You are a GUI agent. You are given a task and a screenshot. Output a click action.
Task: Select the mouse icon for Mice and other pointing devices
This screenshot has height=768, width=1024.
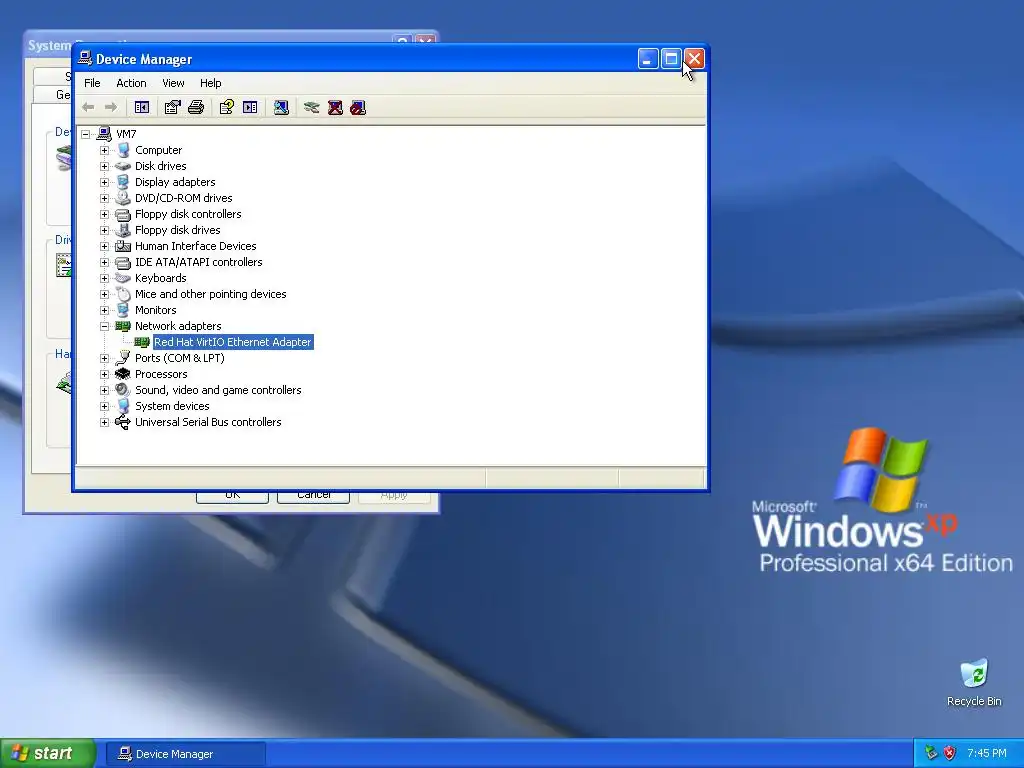pyautogui.click(x=123, y=294)
